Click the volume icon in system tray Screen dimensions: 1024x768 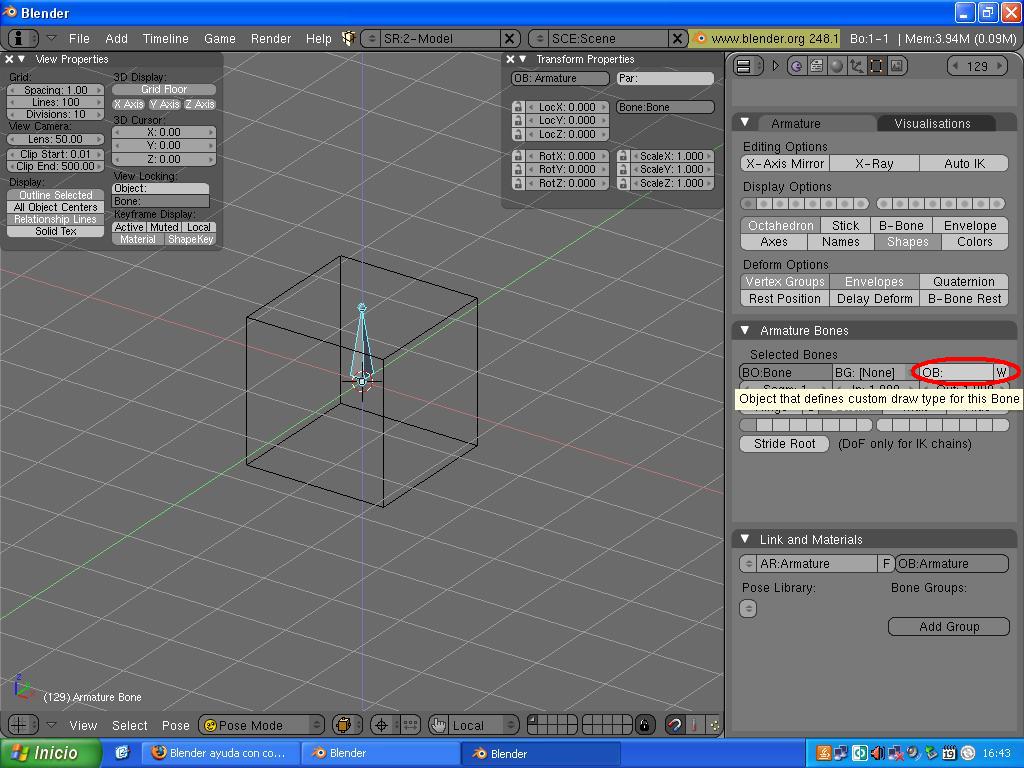point(878,754)
